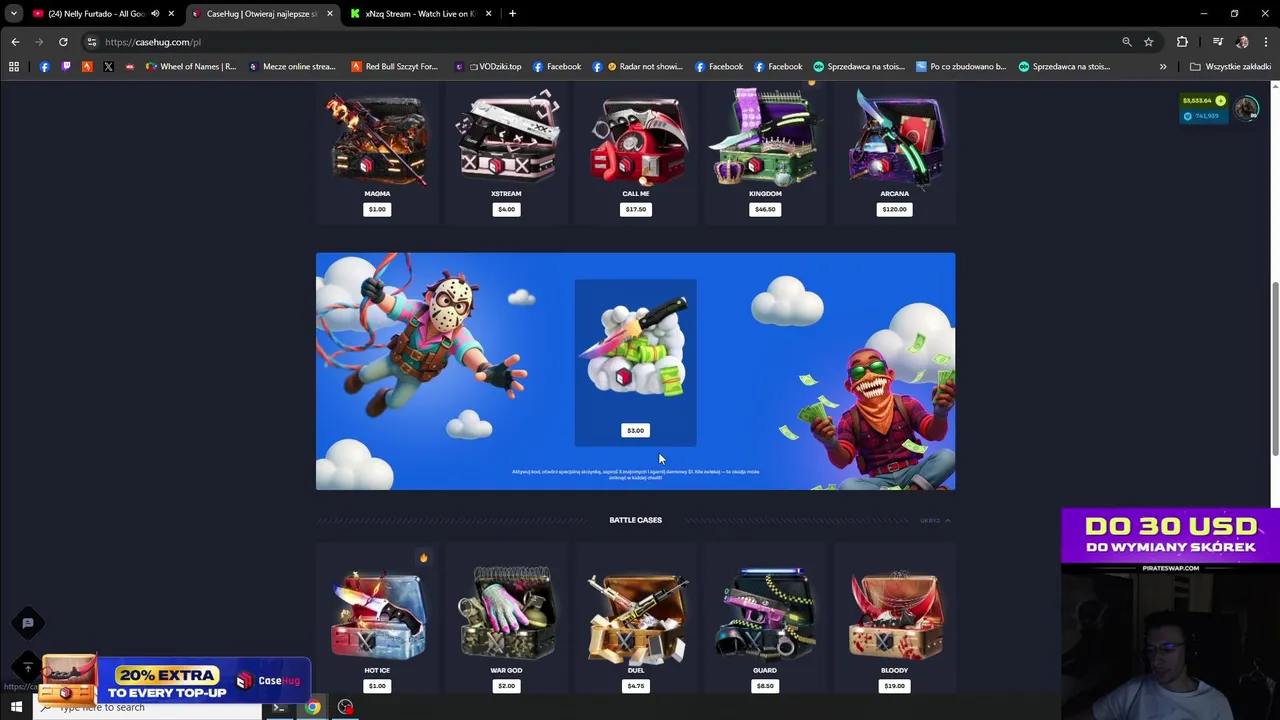Screen dimensions: 1280x720
Task: Click the fire icon on HOT ICE case
Action: (423, 558)
